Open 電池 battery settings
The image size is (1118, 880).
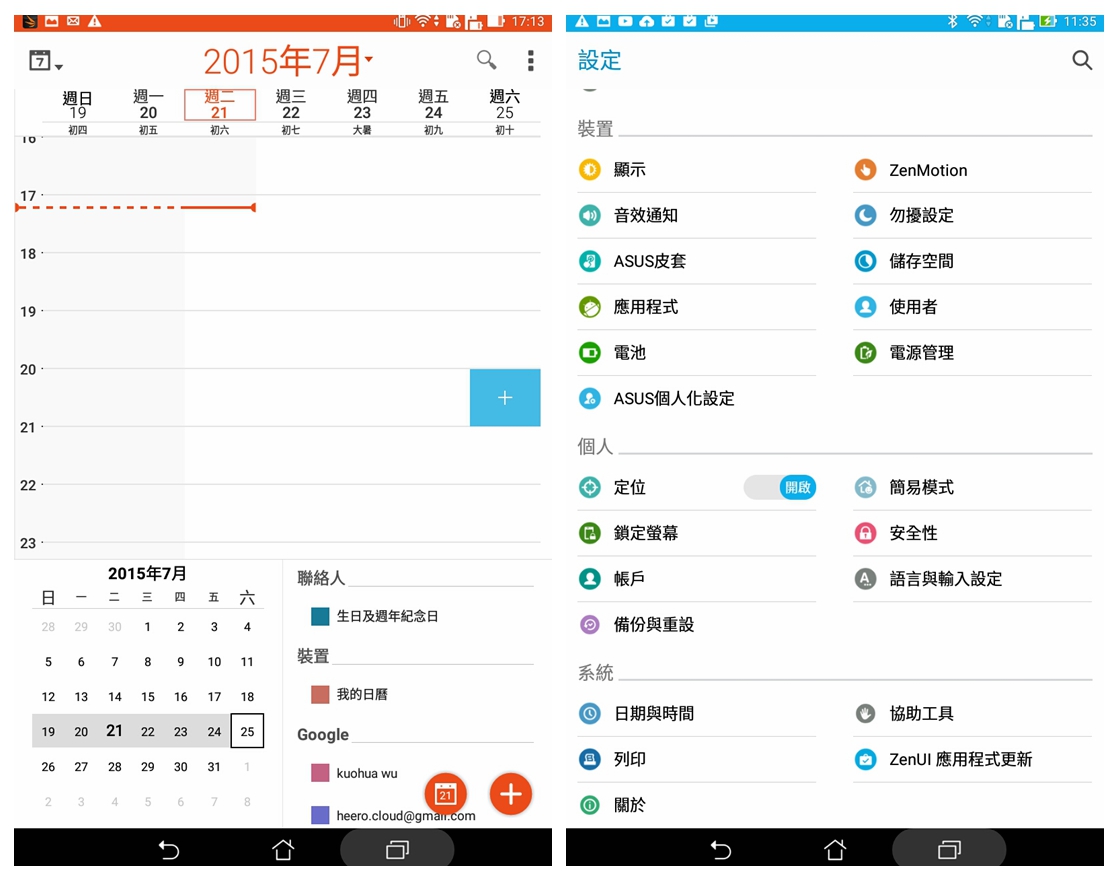click(x=697, y=352)
